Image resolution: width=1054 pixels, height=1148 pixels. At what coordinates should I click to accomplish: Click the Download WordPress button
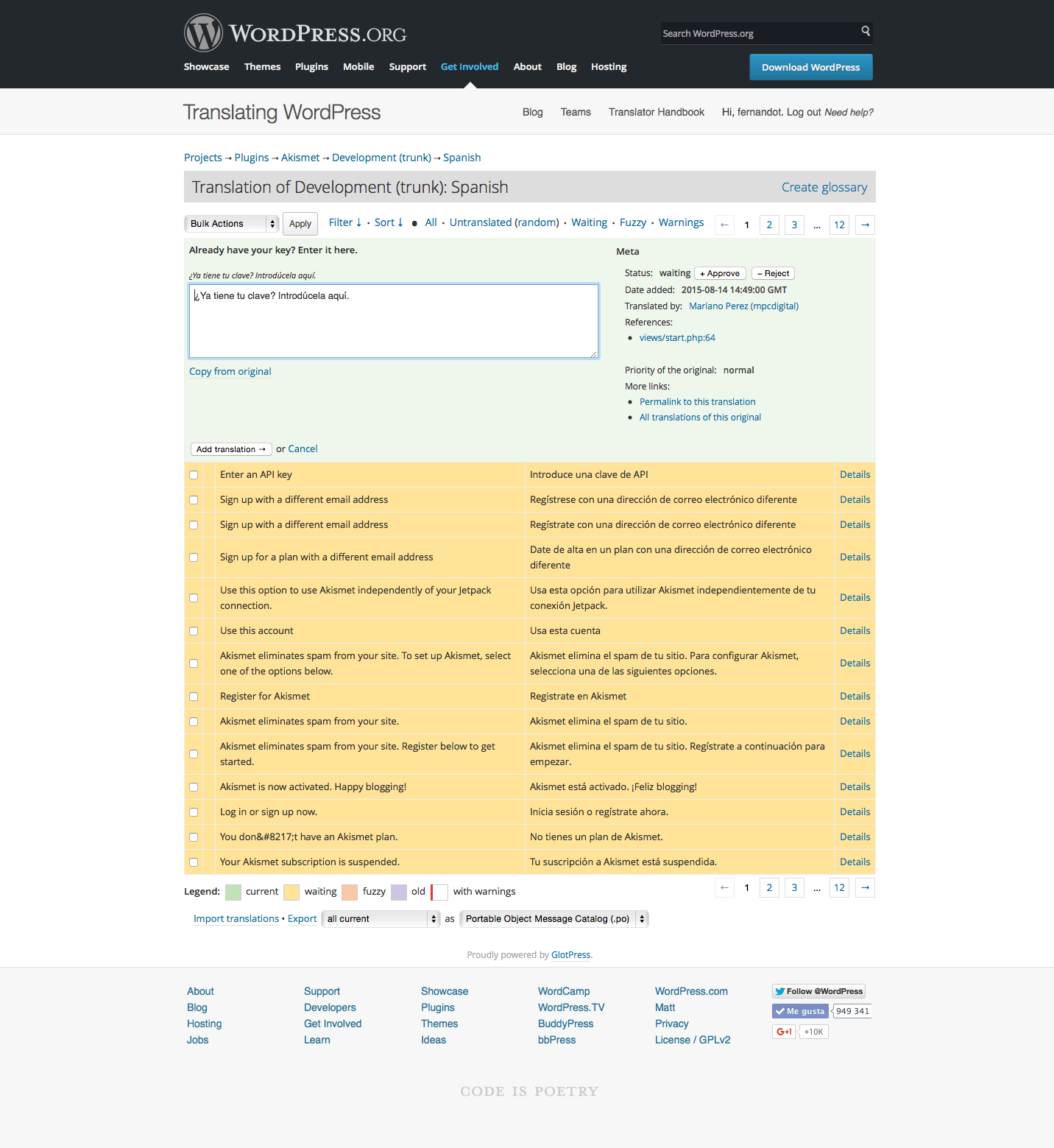811,67
